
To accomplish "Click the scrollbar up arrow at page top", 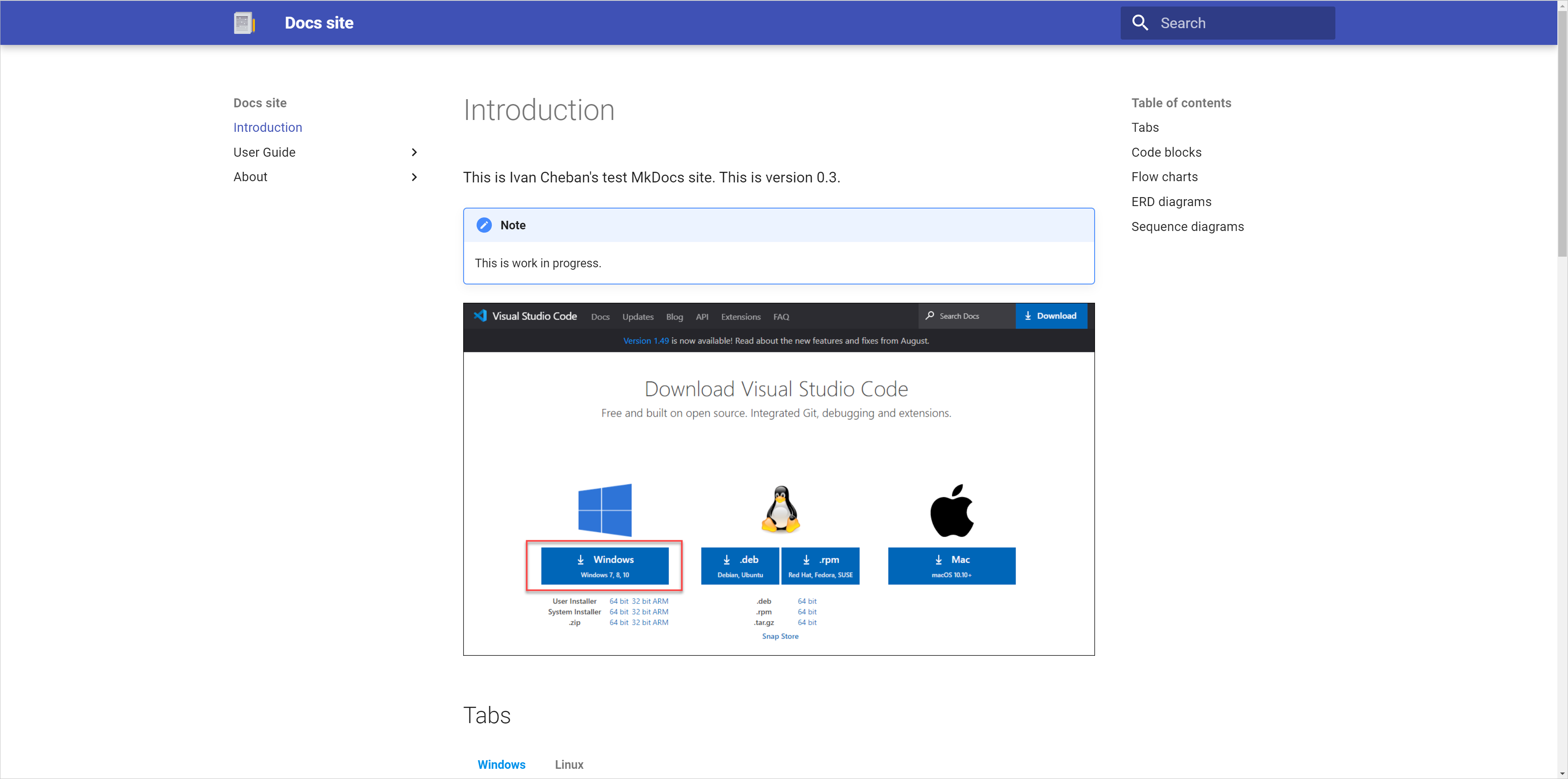I will [x=1562, y=5].
